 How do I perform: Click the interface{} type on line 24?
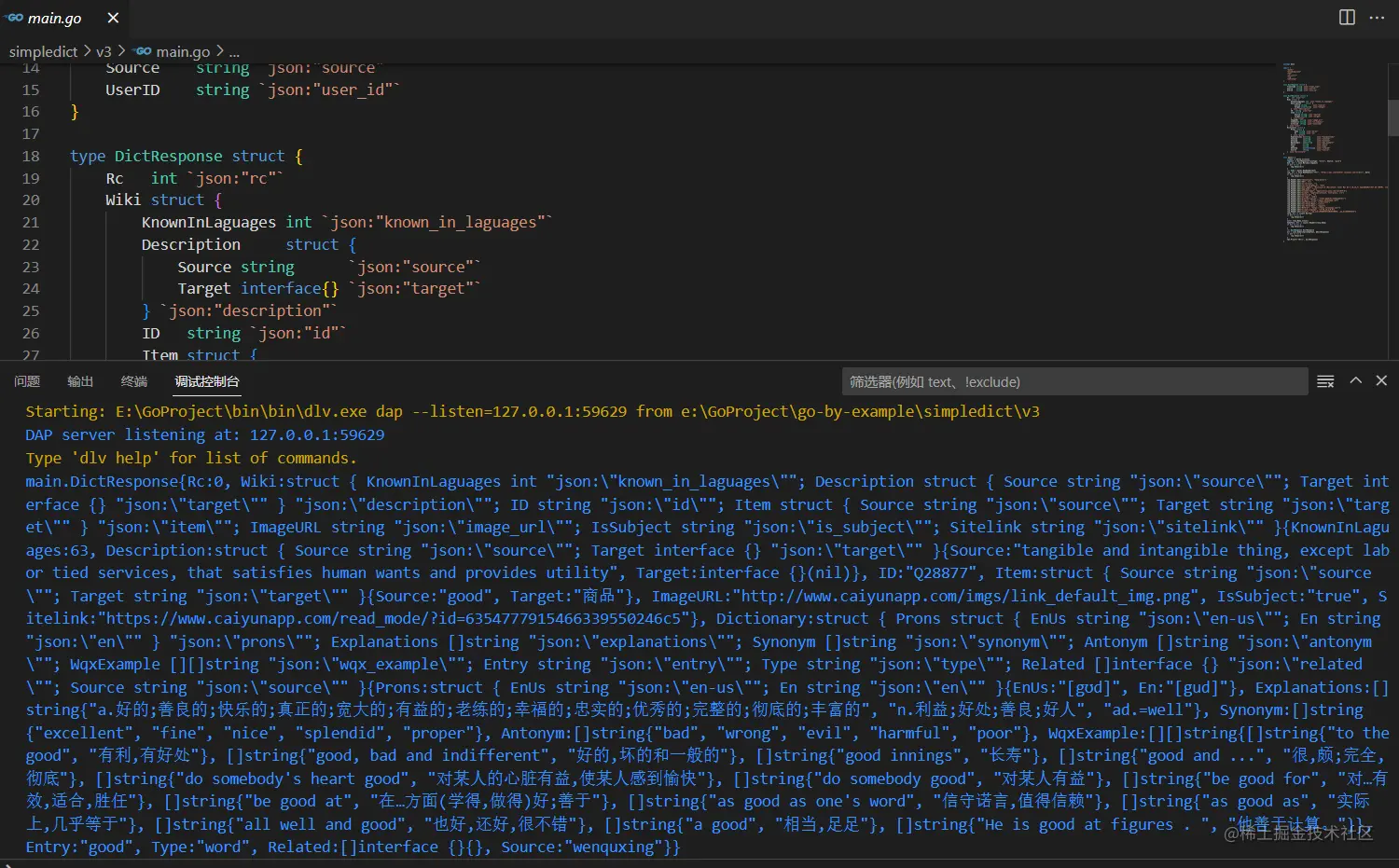click(290, 288)
